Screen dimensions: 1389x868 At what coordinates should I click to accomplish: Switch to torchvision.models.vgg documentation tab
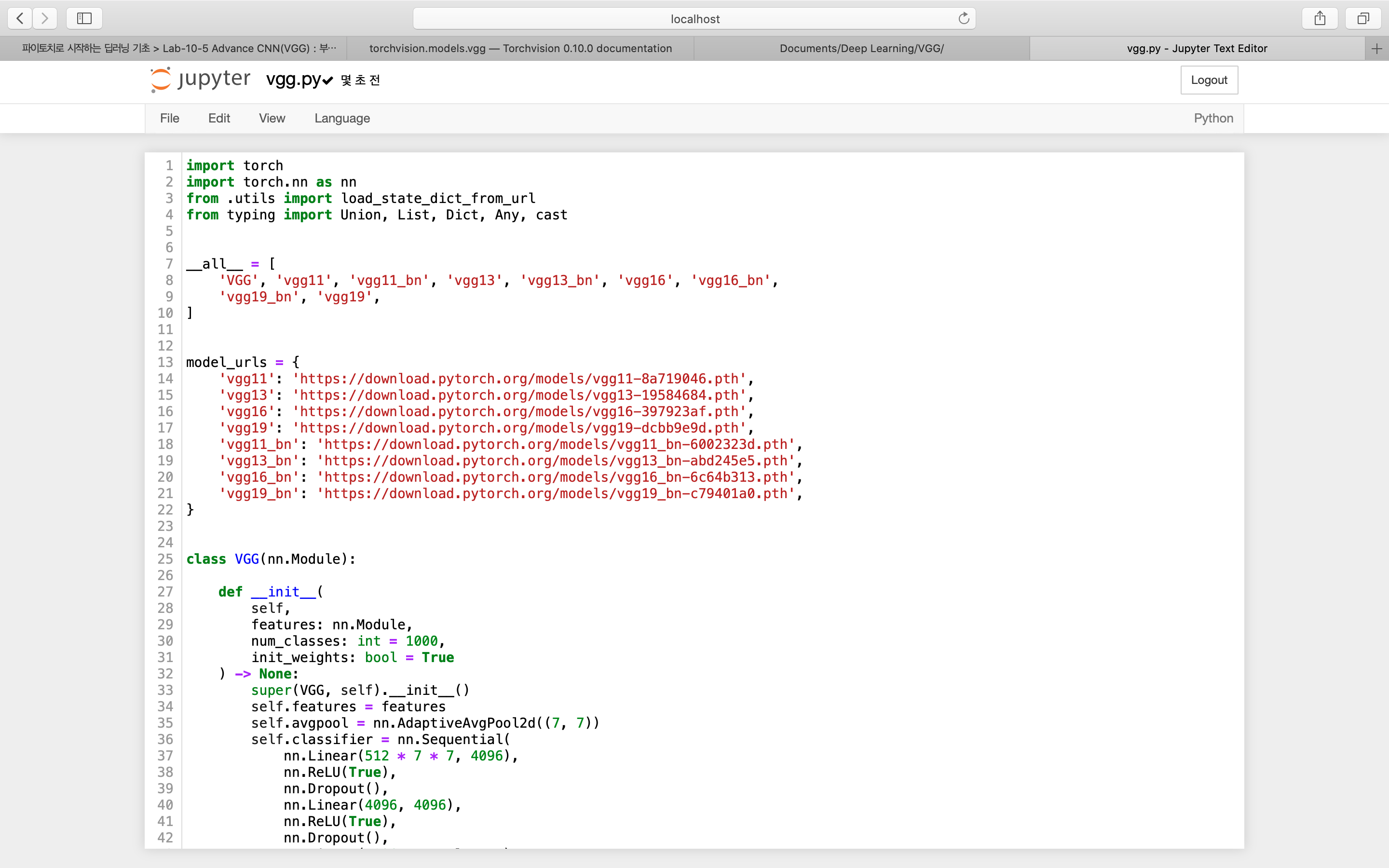coord(520,49)
